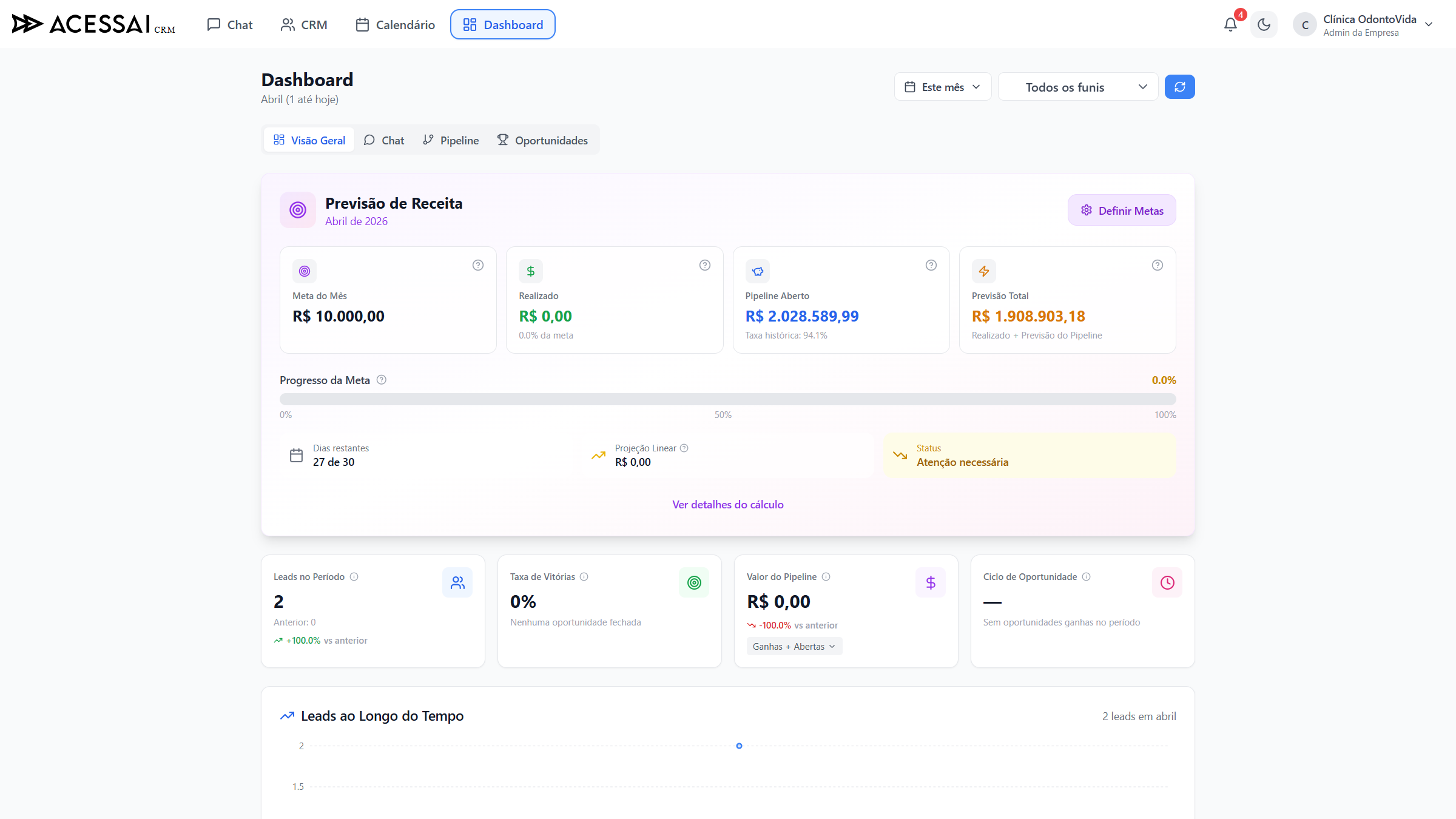The width and height of the screenshot is (1456, 819).
Task: Go to Calendário in top navigation
Action: pyautogui.click(x=396, y=25)
